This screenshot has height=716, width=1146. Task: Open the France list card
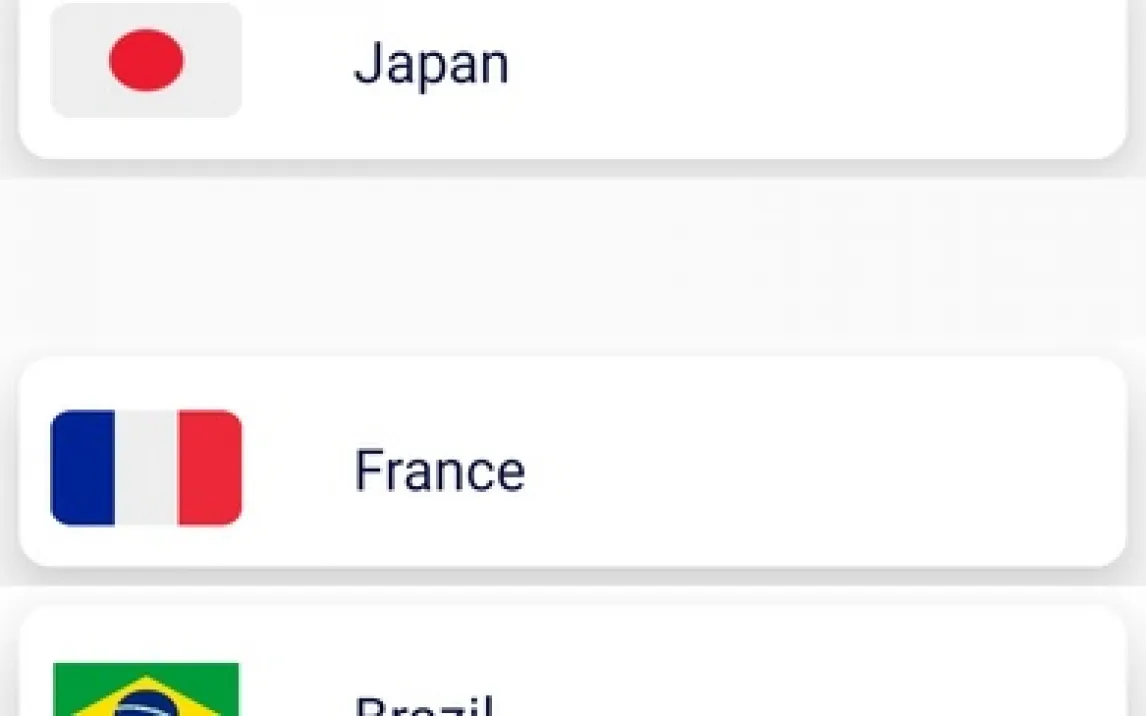pos(573,462)
